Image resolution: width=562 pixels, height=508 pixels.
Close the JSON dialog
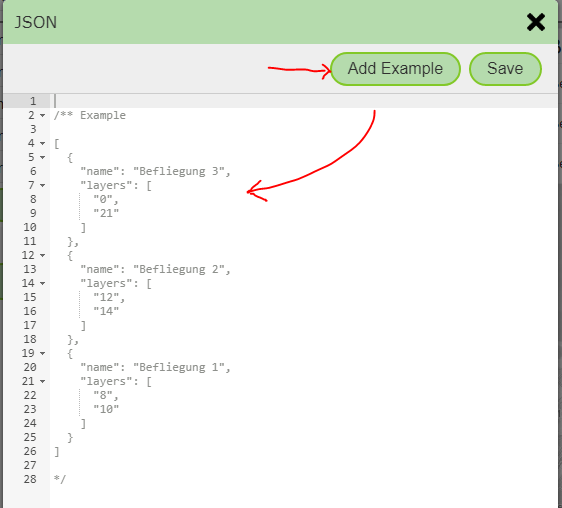[535, 22]
